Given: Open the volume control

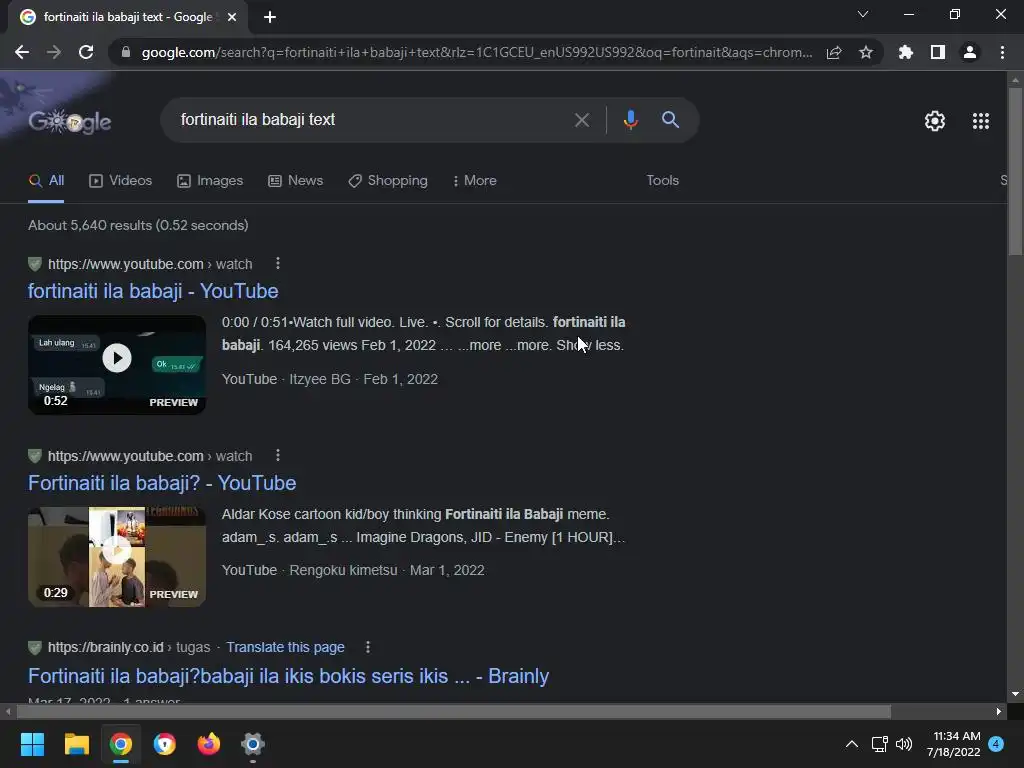Looking at the screenshot, I should pyautogui.click(x=904, y=744).
